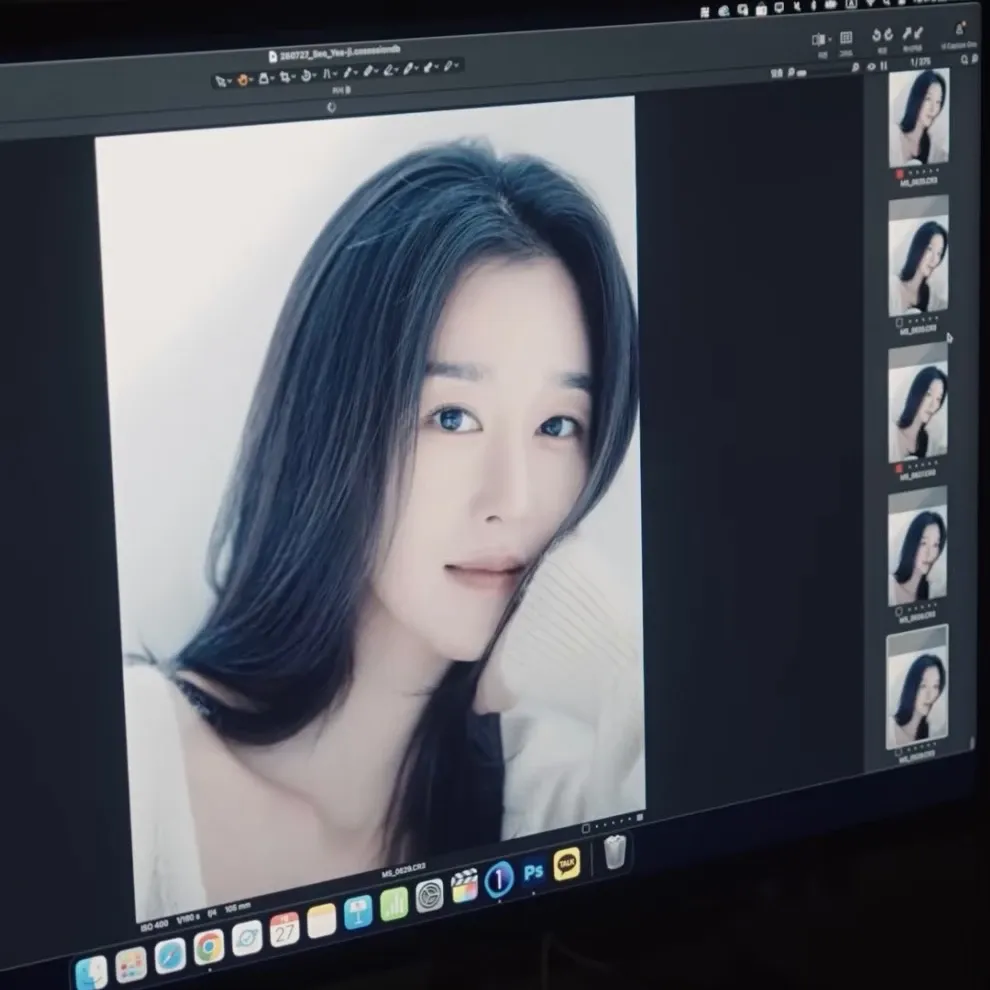Click the MS_0629.CR3 filename under viewer
This screenshot has width=990, height=990.
coord(403,869)
